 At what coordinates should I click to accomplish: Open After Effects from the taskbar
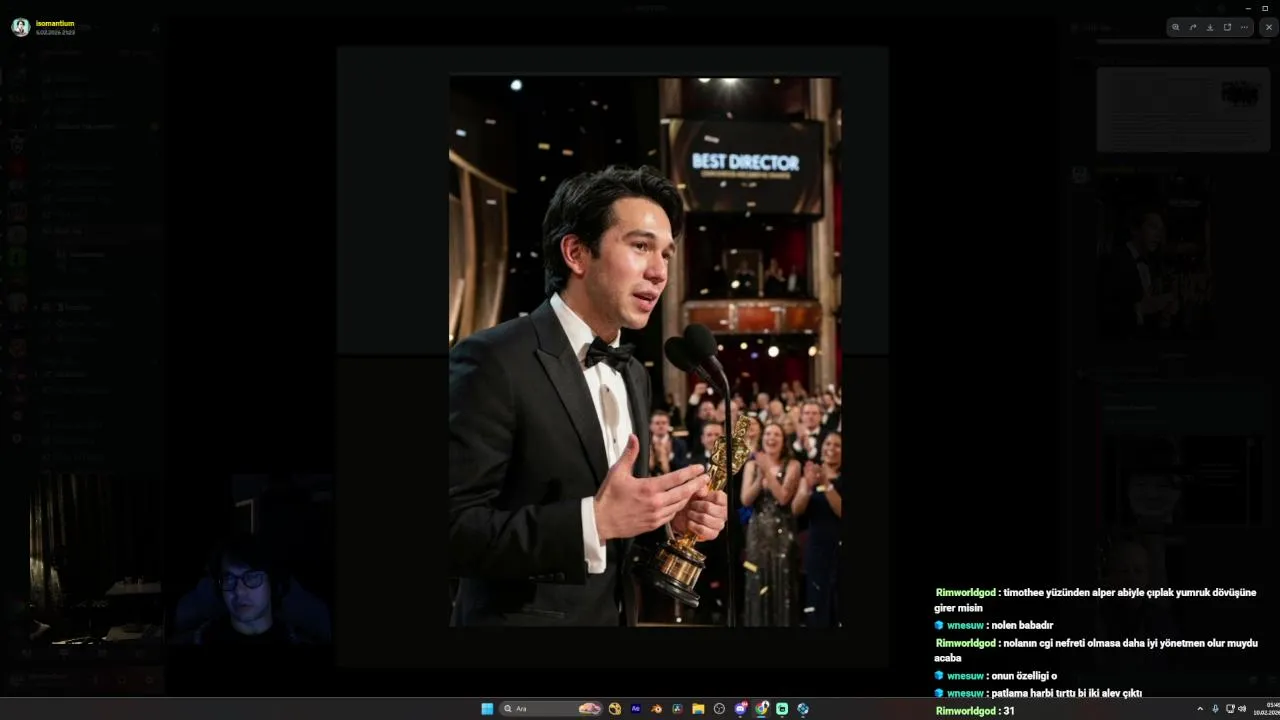635,709
